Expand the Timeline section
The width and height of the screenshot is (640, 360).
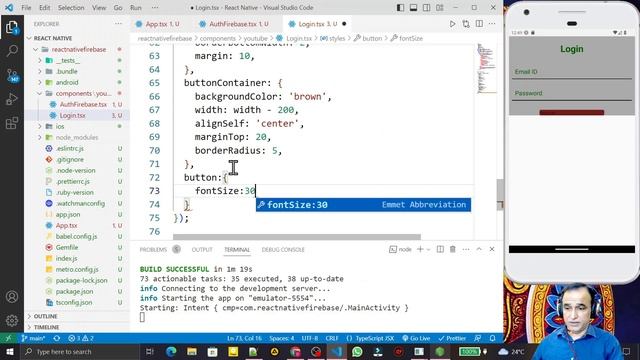point(78,327)
